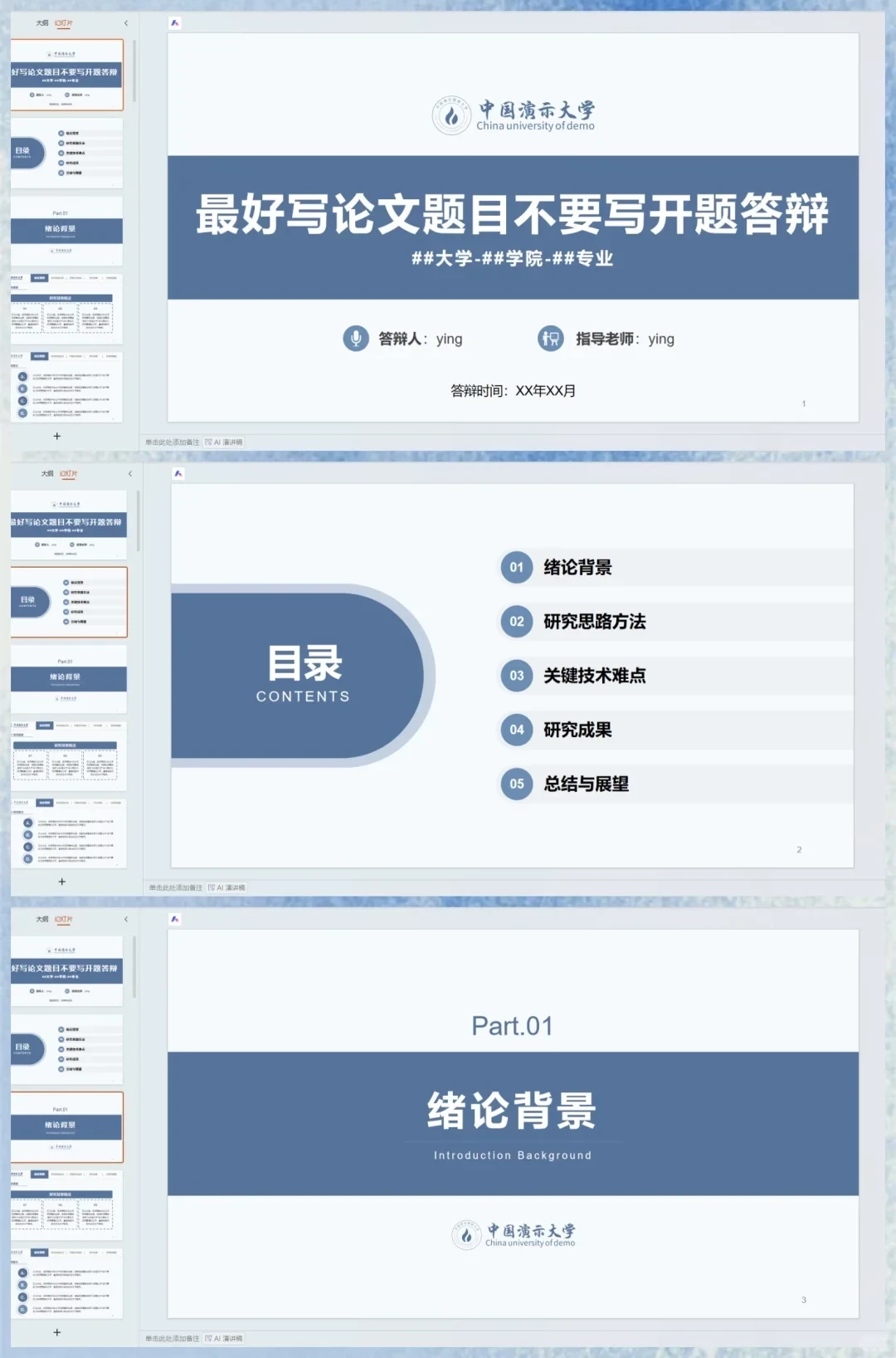Screen dimensions: 896x1358
Task: Switch to the 大纲 tab in the Part.01 slide window
Action: [42, 920]
